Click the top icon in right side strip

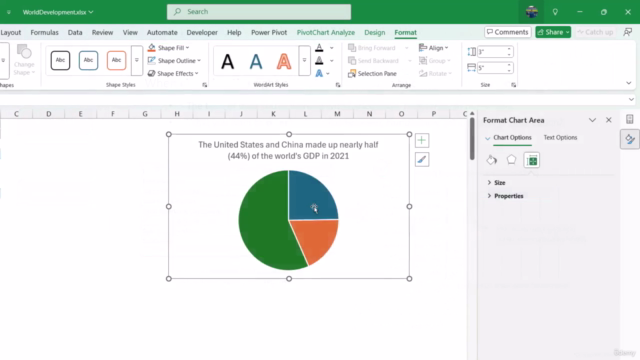click(x=630, y=119)
